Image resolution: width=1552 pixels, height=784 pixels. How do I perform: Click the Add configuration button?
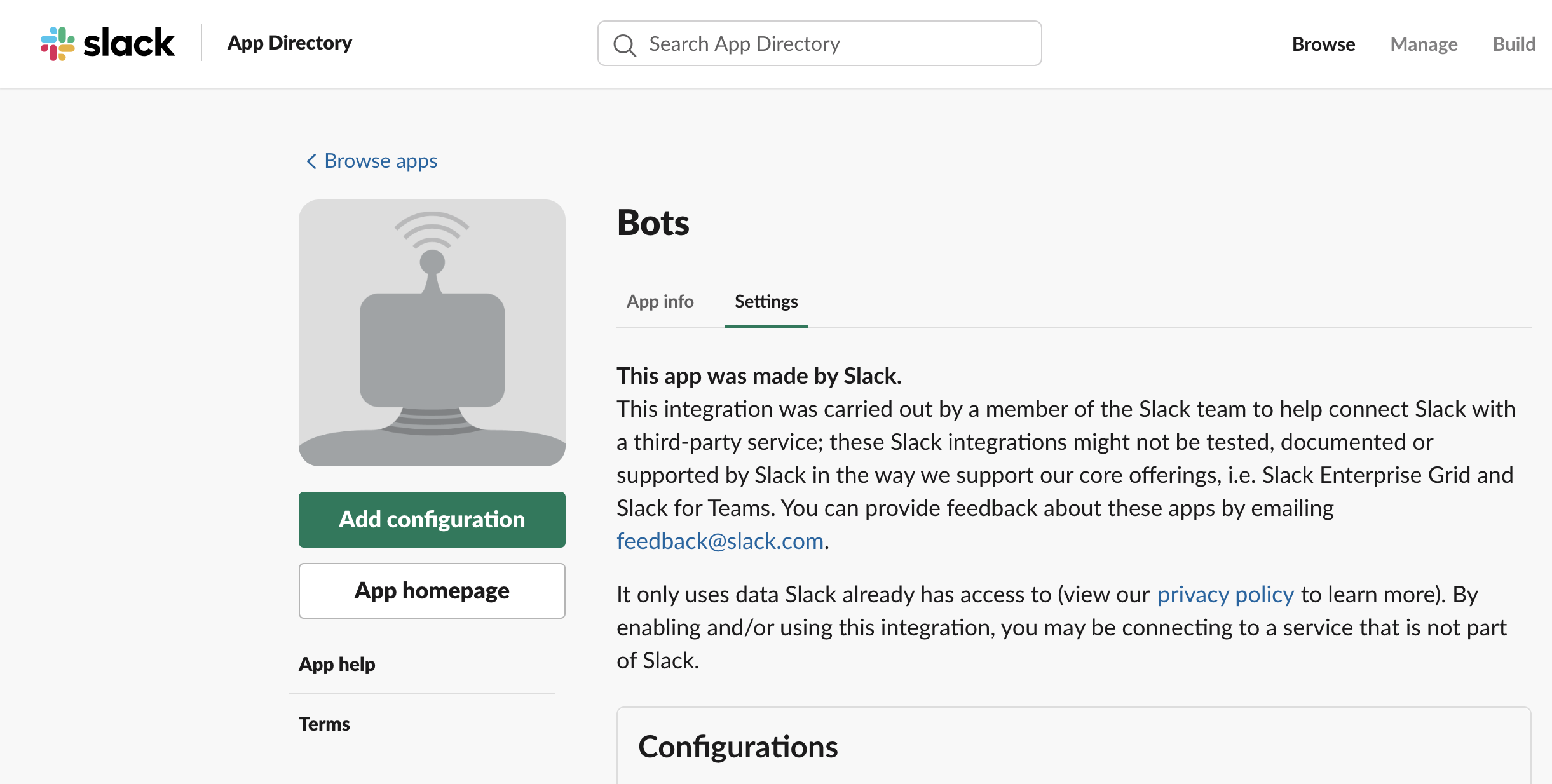click(432, 520)
